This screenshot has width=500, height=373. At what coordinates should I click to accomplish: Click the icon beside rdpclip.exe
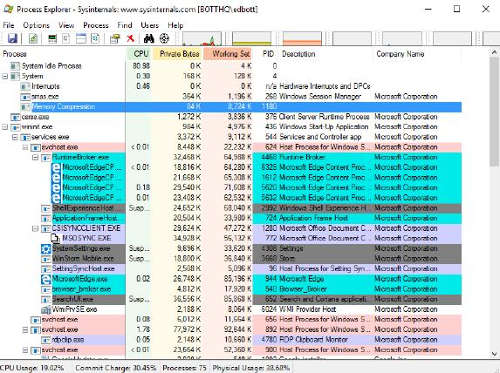tap(46, 340)
